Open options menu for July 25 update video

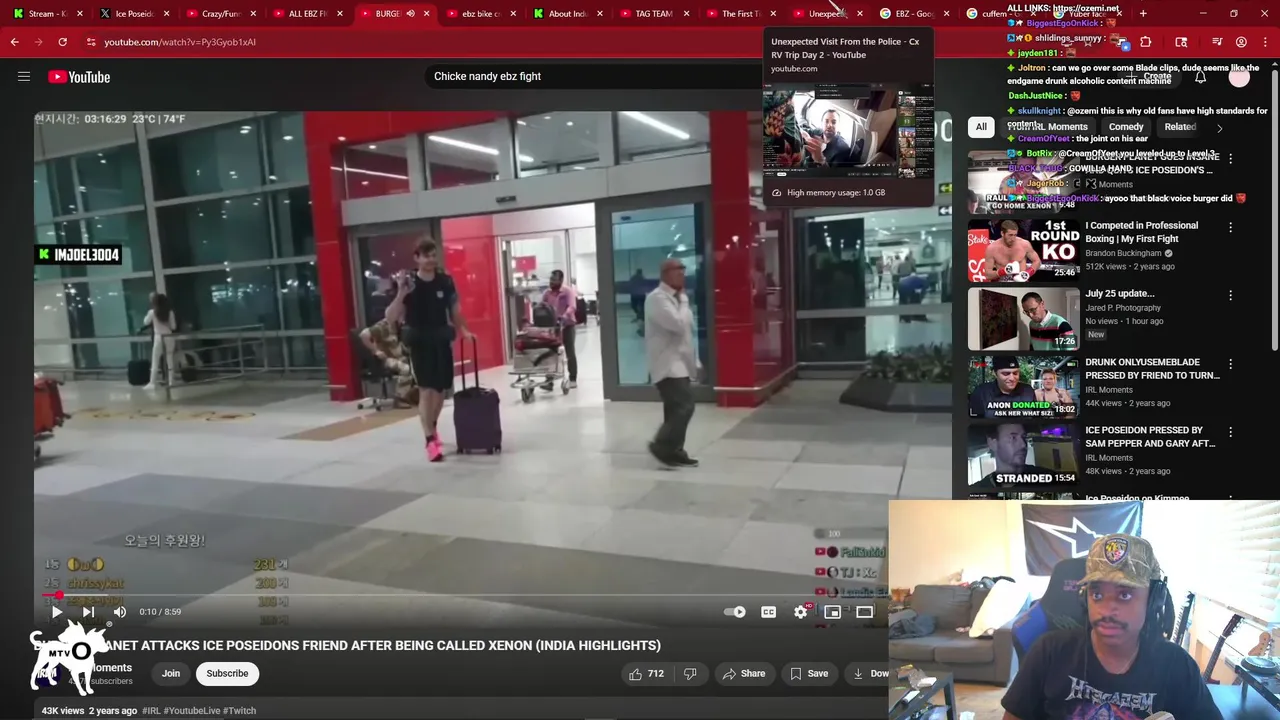click(1231, 295)
